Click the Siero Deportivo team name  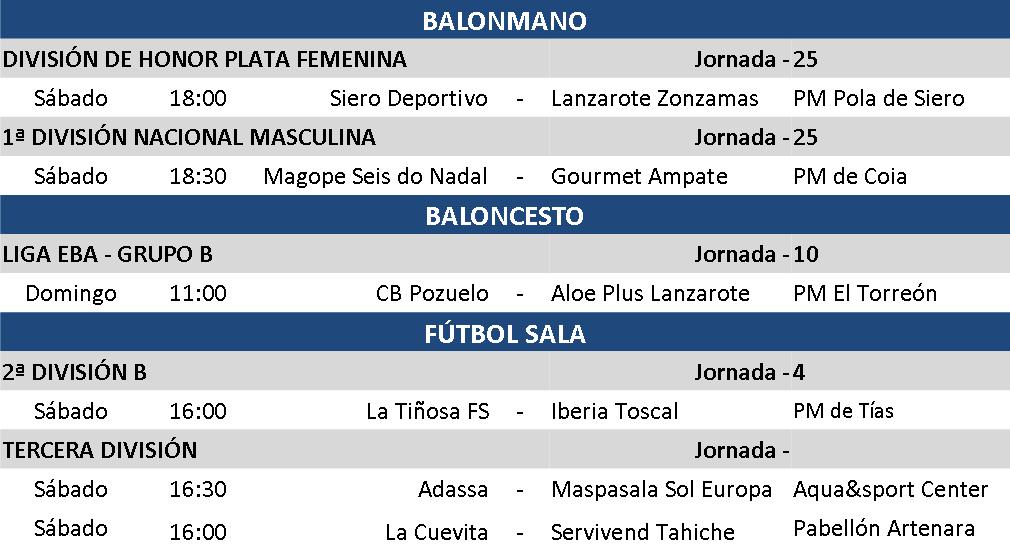[x=408, y=98]
